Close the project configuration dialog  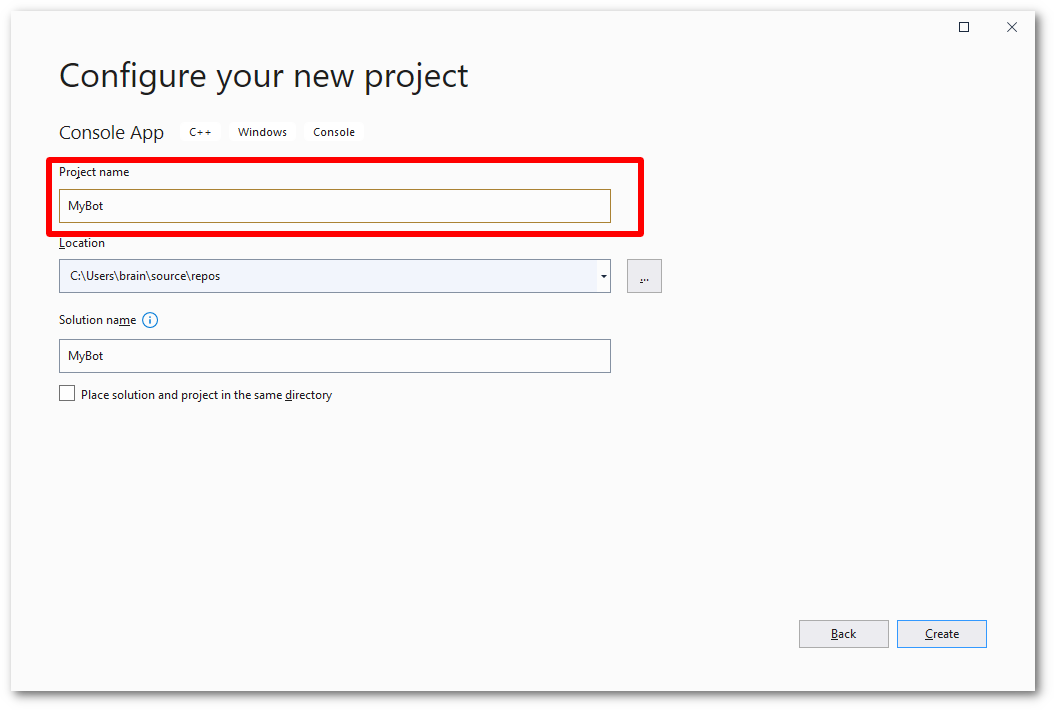click(x=1012, y=27)
